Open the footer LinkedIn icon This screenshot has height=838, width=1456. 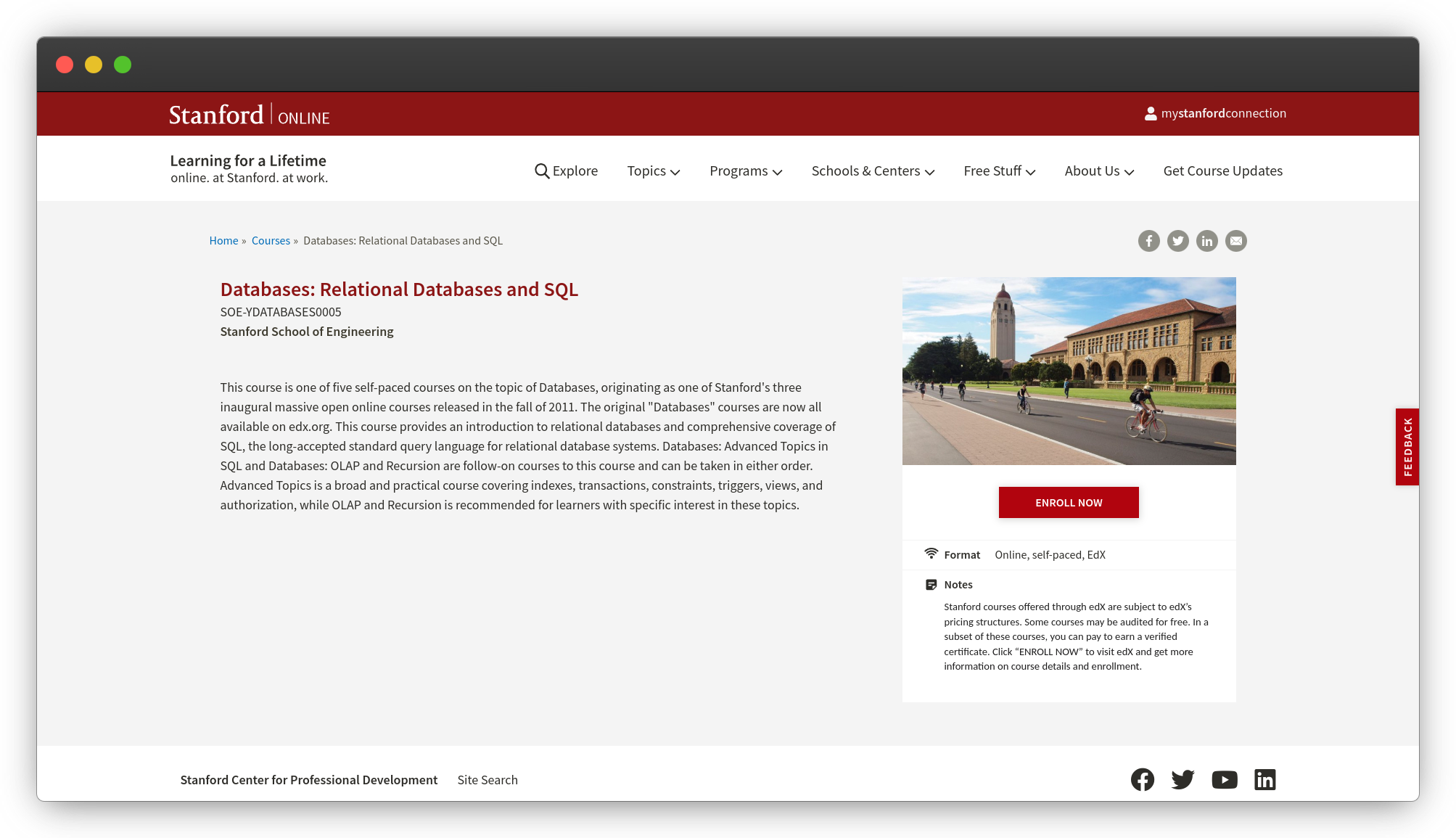tap(1265, 780)
